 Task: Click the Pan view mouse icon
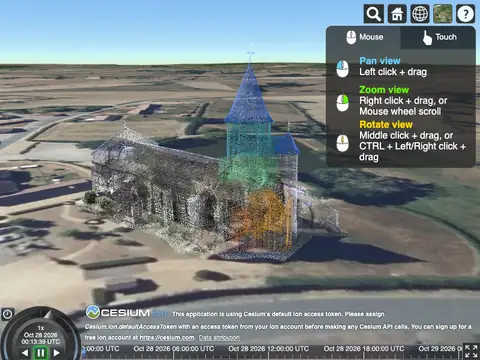click(x=343, y=68)
